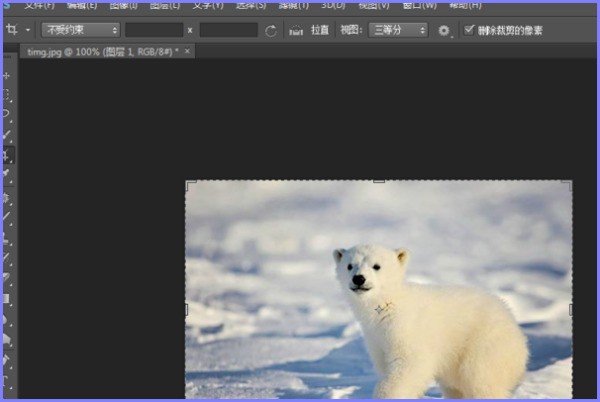The height and width of the screenshot is (402, 600).
Task: Click the top-center crop handle on the image
Action: (x=379, y=181)
